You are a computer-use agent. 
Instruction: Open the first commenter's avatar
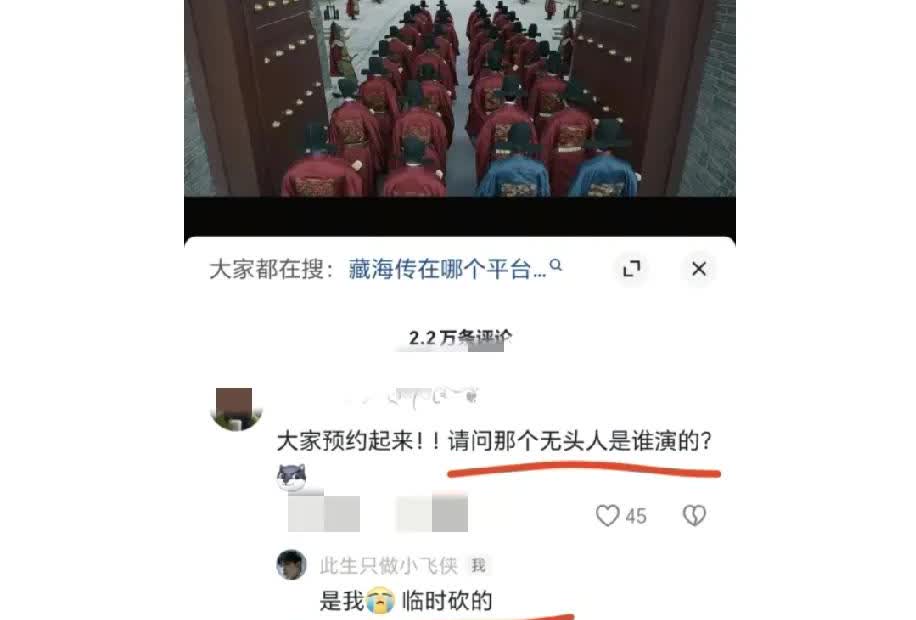[x=235, y=408]
